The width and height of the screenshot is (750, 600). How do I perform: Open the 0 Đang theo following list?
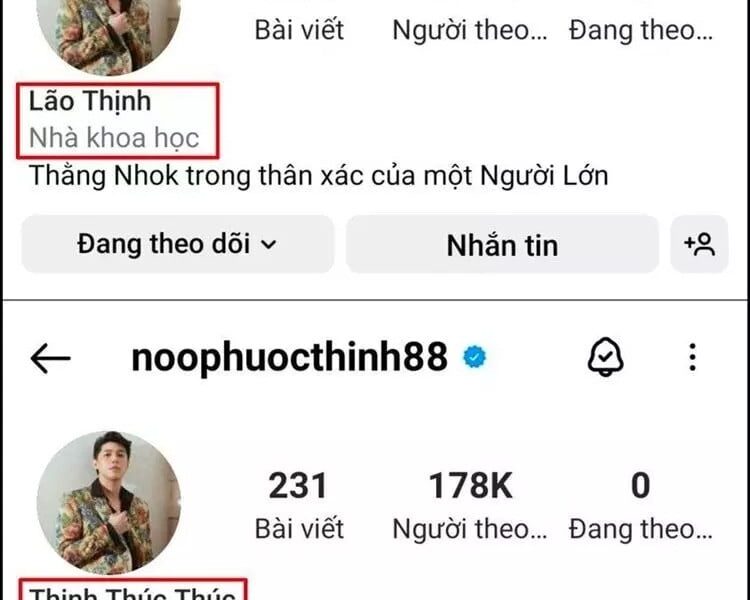tap(641, 506)
